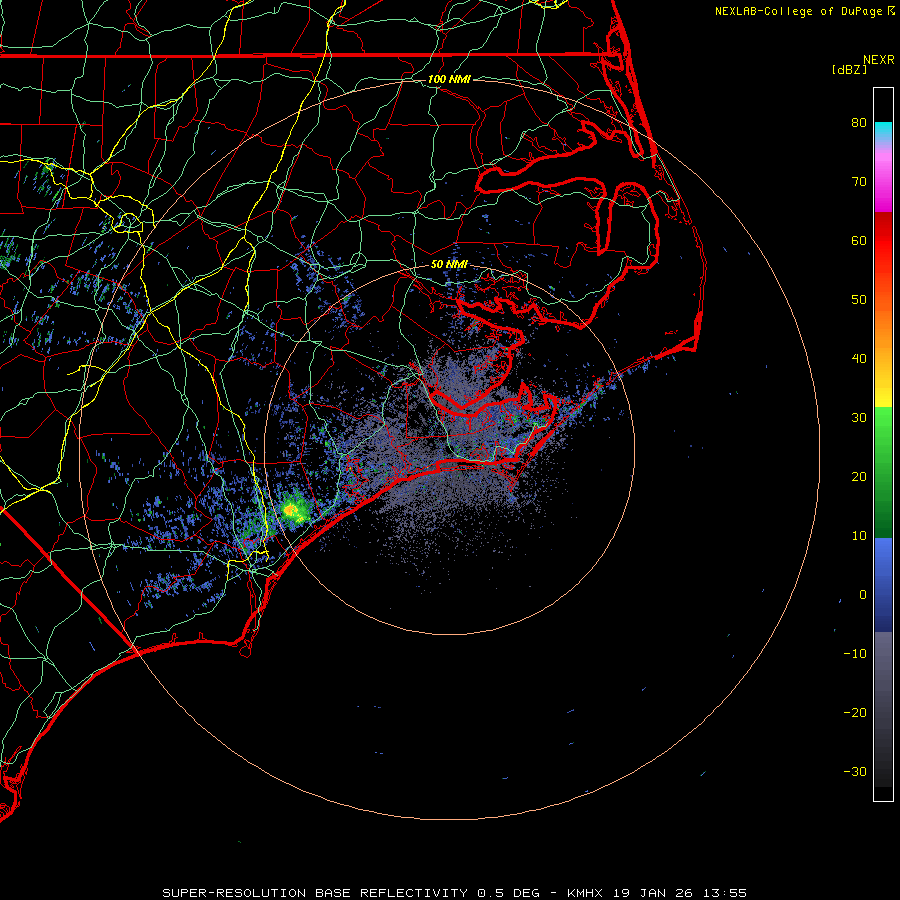The height and width of the screenshot is (900, 900).
Task: Click the 10 dBZ value on the color scale
Action: click(859, 536)
